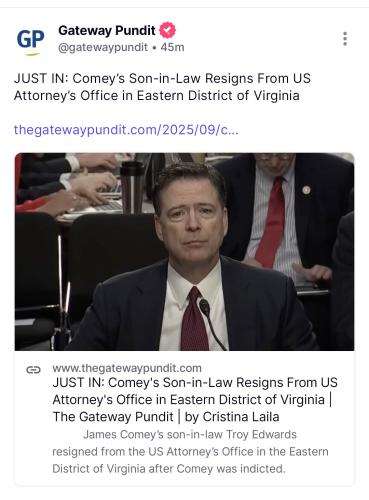Click the @gatewaypundit handle
The height and width of the screenshot is (500, 369).
click(103, 47)
